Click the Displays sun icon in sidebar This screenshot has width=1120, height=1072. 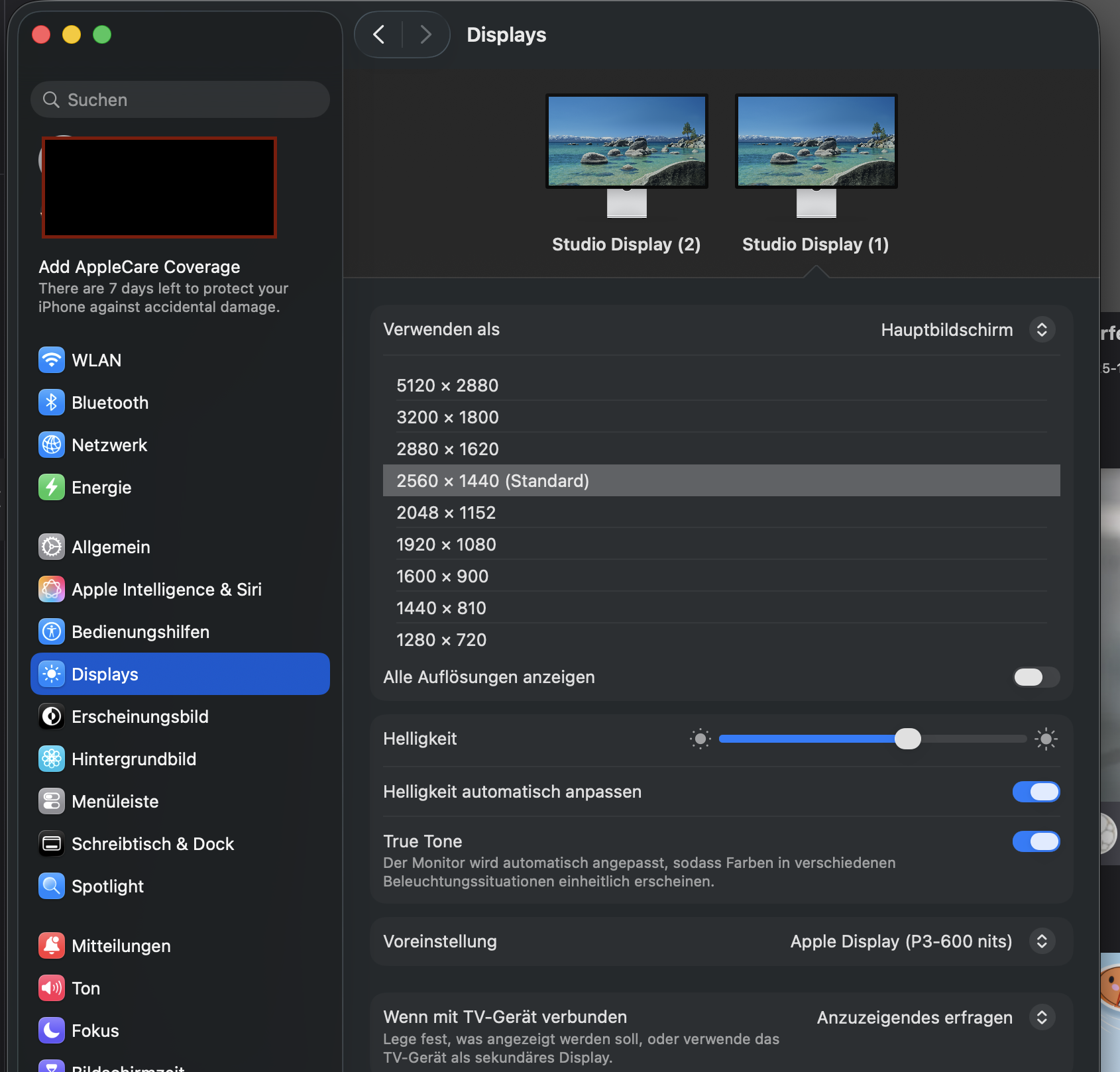[52, 674]
